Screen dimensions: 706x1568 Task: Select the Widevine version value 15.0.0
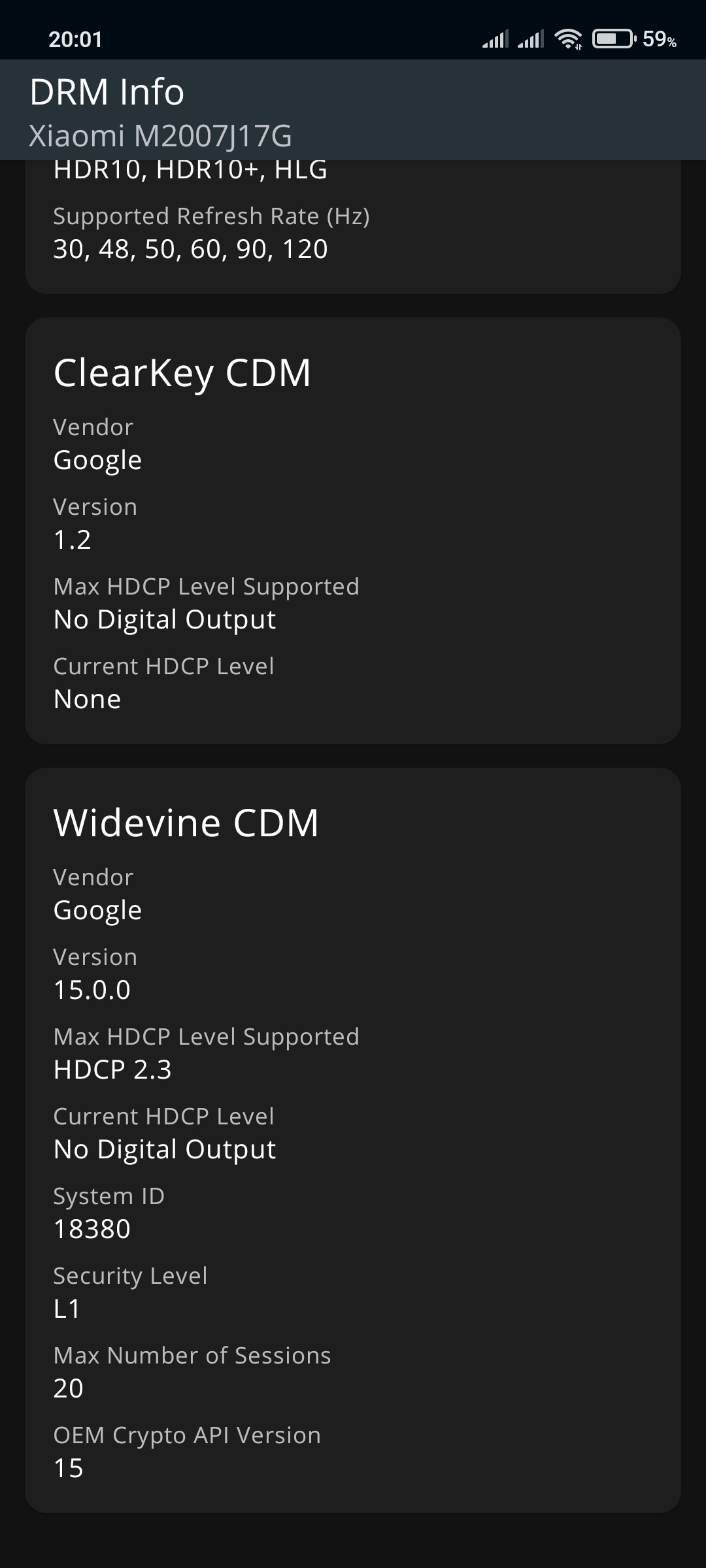[x=92, y=990]
